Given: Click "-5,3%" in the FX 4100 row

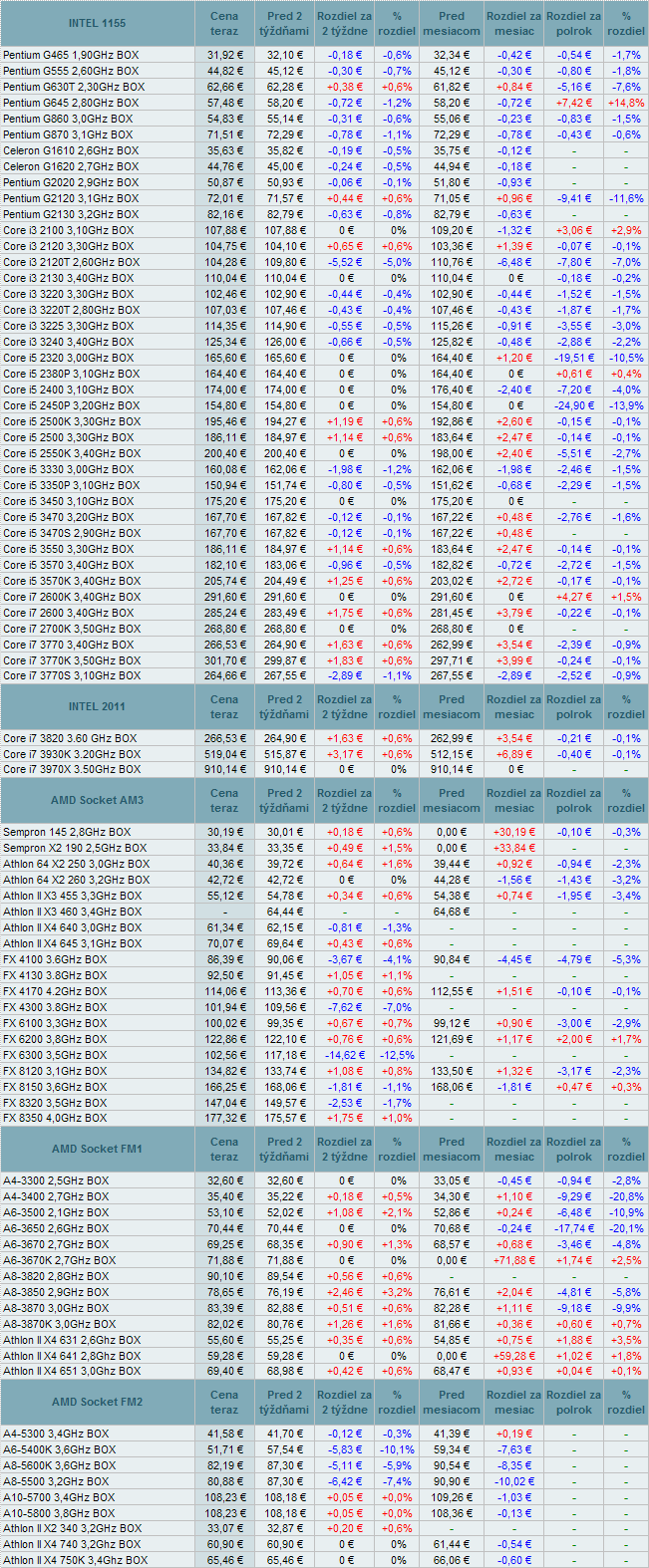Looking at the screenshot, I should coord(626,959).
